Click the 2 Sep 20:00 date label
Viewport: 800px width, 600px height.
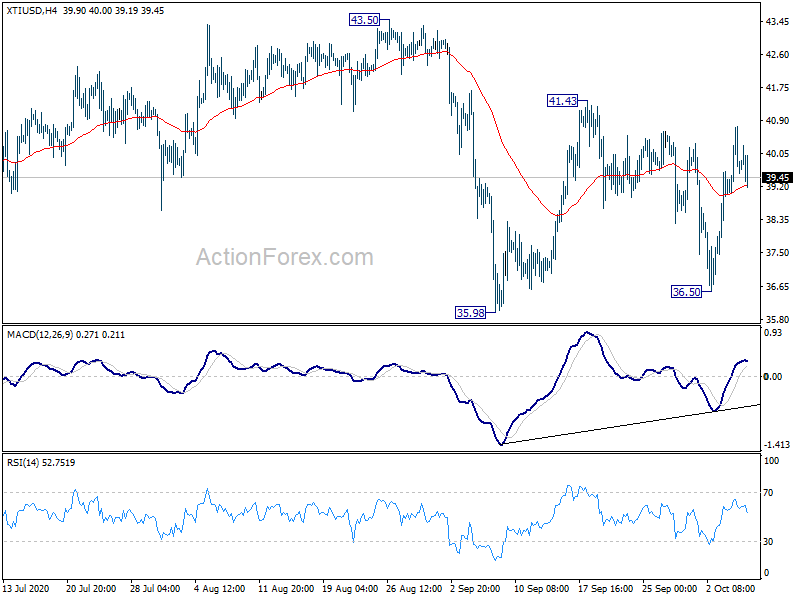475,588
